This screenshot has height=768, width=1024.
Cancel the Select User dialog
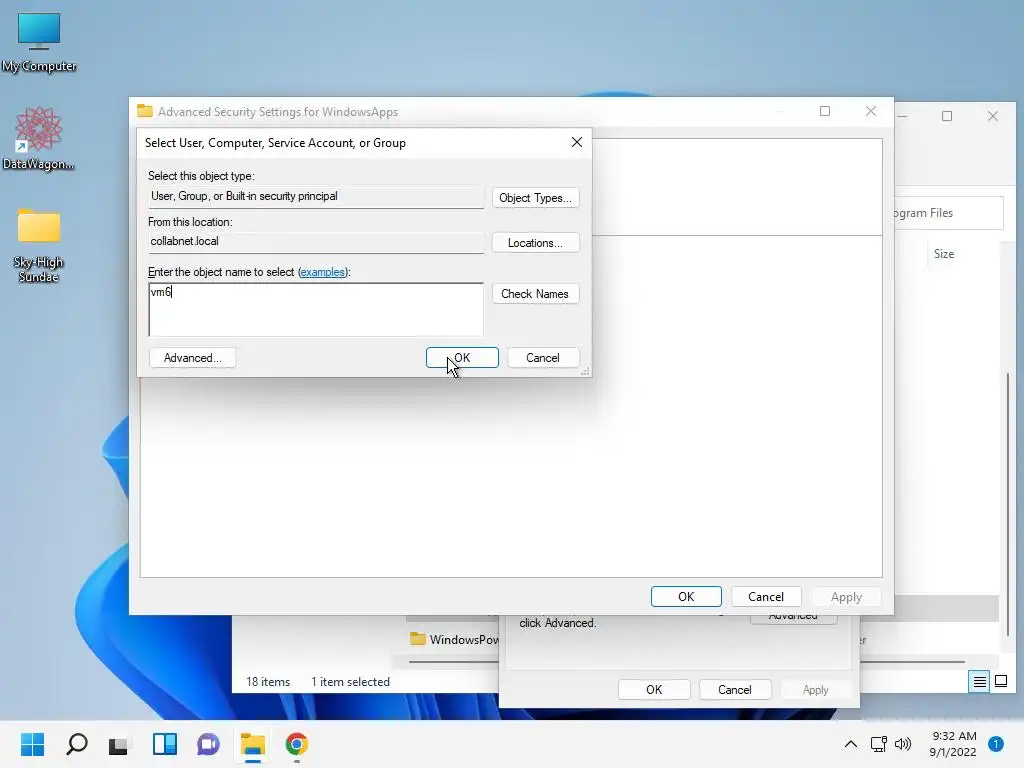click(543, 358)
